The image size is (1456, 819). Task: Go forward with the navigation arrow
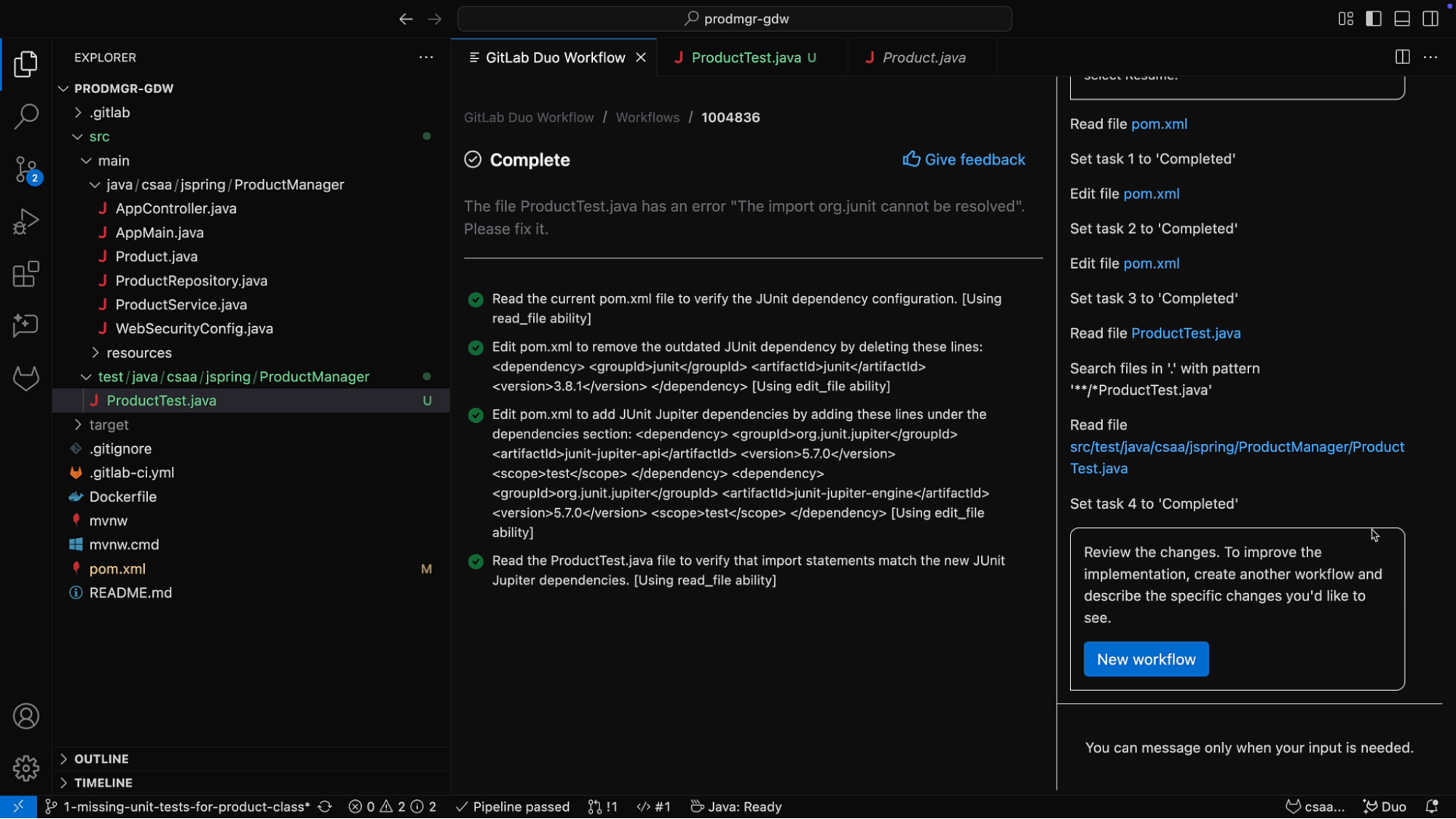point(435,19)
